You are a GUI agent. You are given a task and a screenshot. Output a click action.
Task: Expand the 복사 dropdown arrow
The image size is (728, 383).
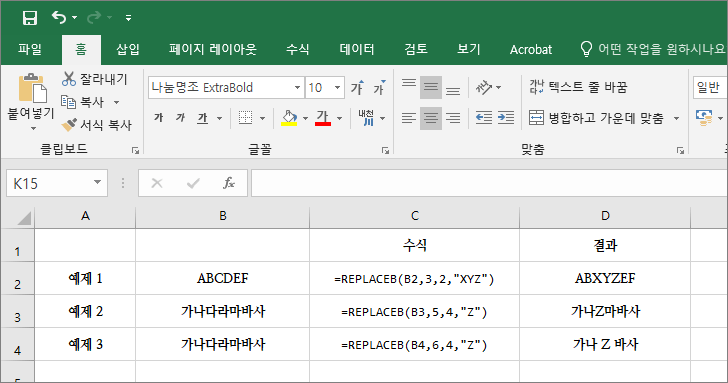coord(117,102)
